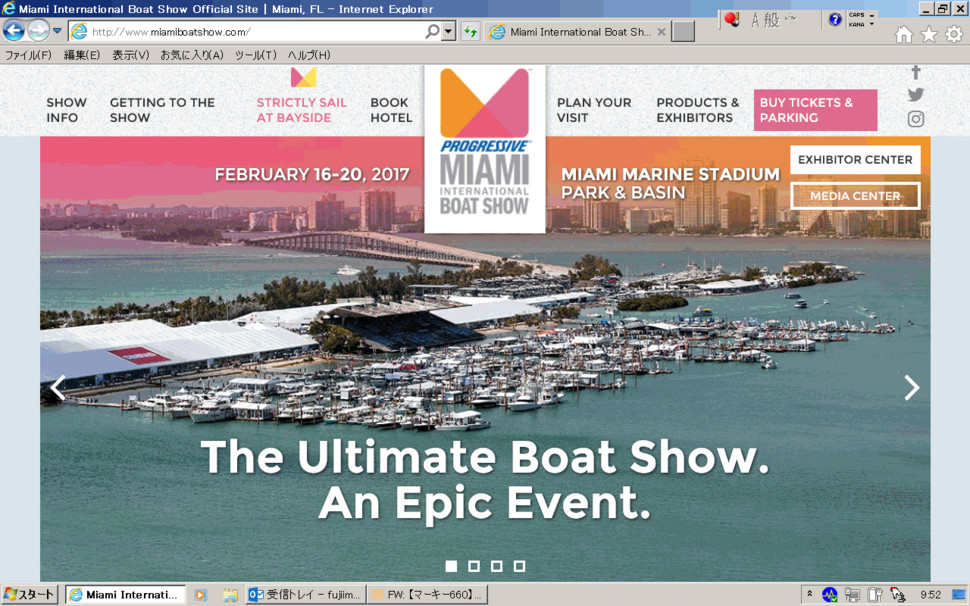This screenshot has width=970, height=606.
Task: Click the "MIAMI MARINE STADIUM" banner text
Action: (670, 174)
